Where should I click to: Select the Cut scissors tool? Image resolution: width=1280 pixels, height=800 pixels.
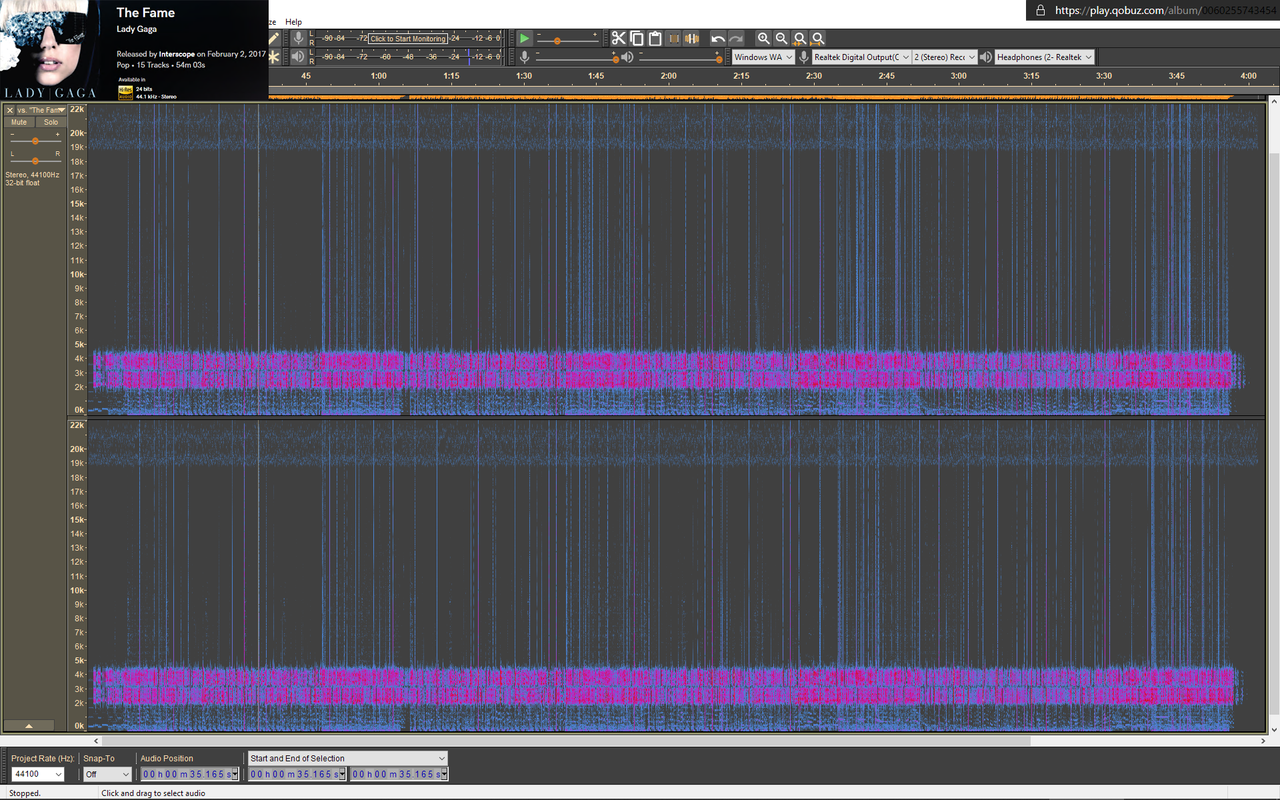618,38
